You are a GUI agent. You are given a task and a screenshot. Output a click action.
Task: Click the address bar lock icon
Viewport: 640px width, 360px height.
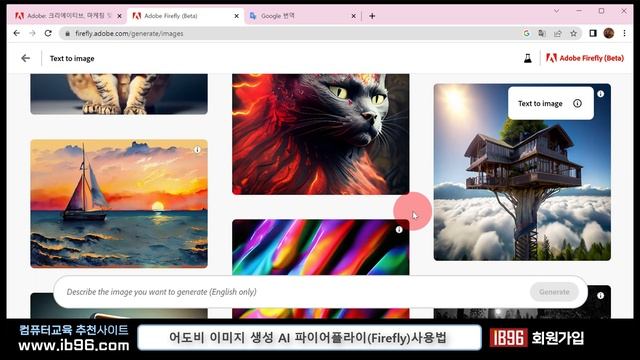[x=68, y=33]
